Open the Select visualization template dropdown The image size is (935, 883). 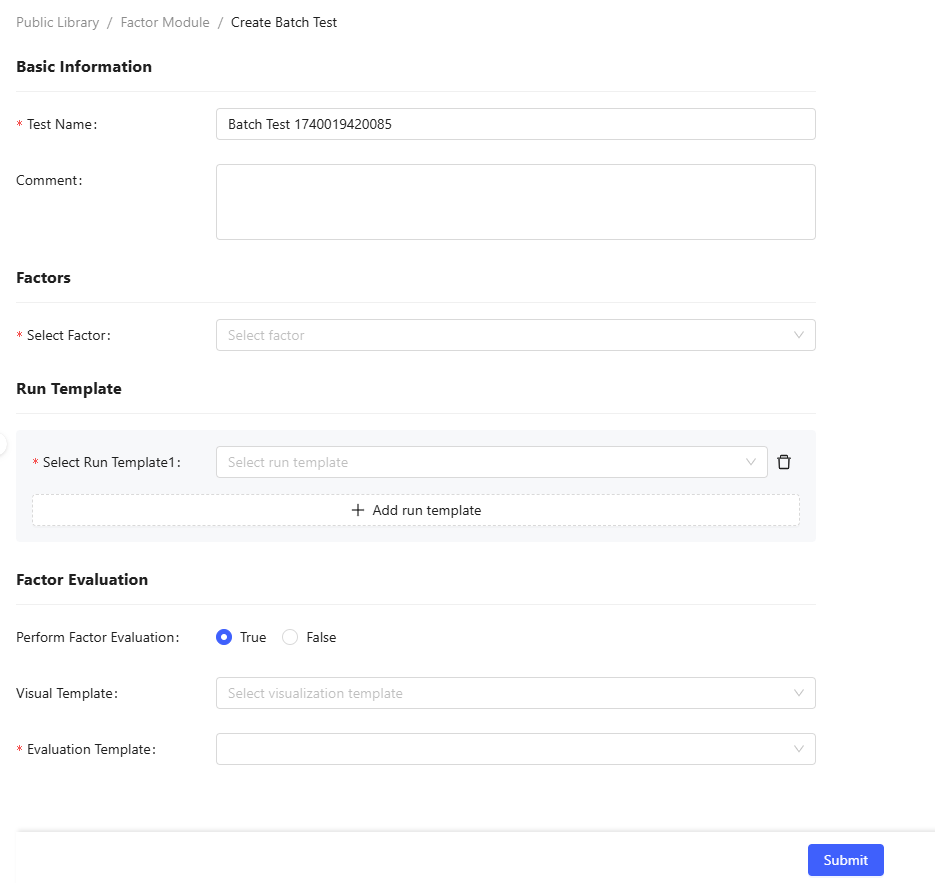click(x=500, y=693)
